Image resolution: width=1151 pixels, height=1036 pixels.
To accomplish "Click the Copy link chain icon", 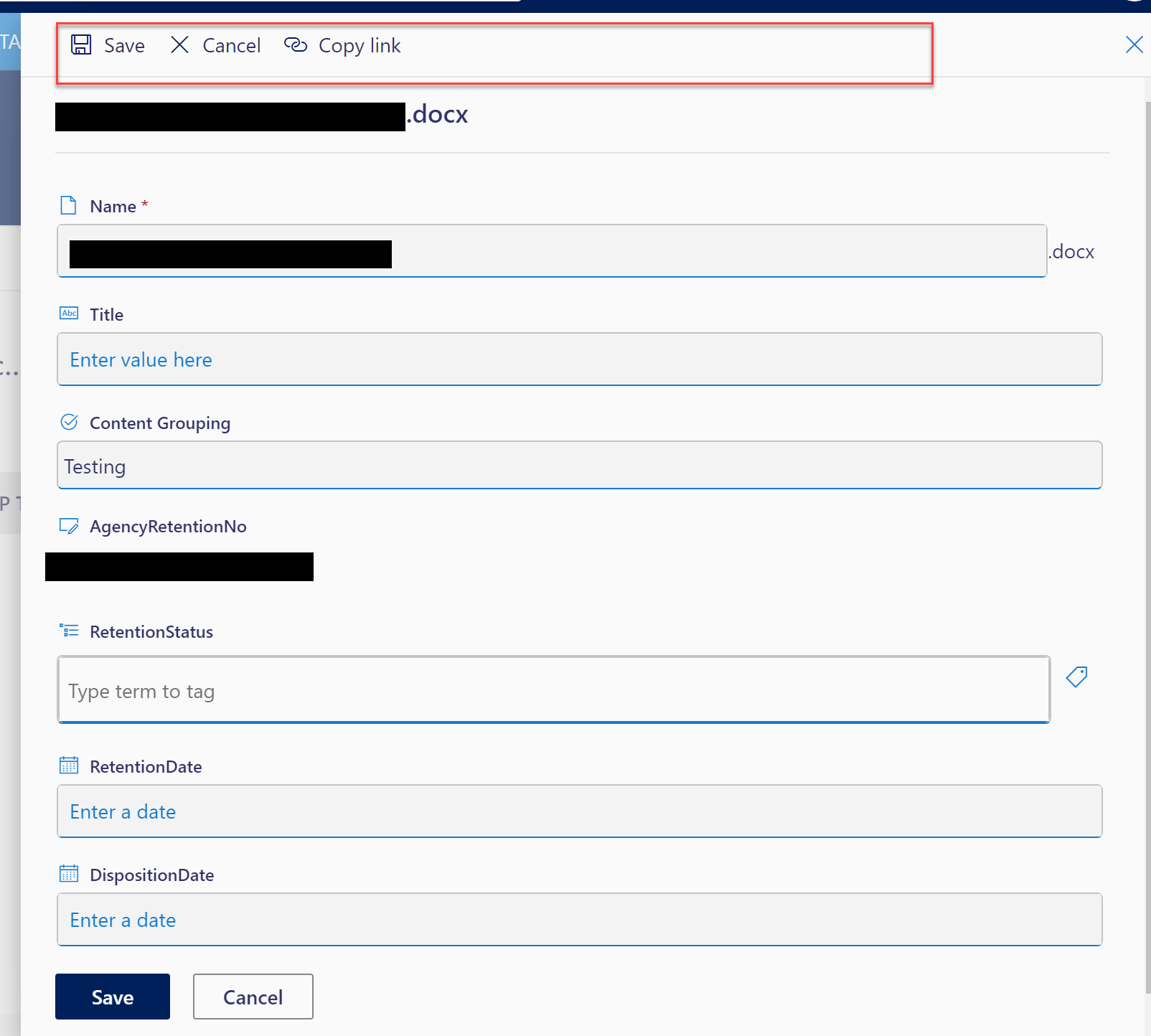I will point(296,44).
